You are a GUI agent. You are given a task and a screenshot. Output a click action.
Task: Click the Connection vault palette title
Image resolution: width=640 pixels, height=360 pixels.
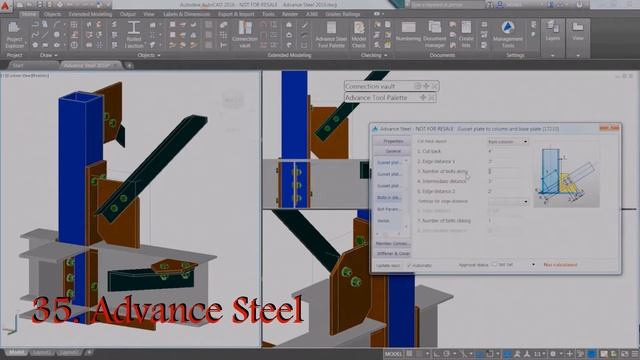click(x=370, y=86)
